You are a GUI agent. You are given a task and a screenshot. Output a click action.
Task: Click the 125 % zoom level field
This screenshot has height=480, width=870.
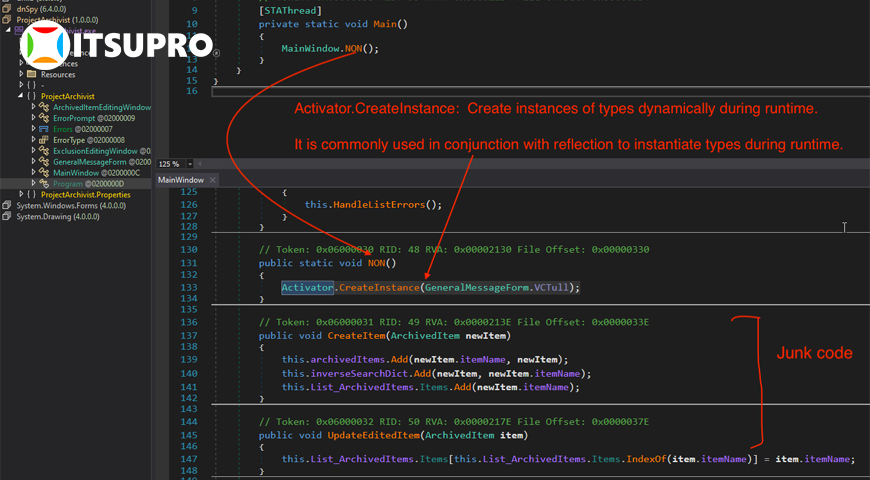pos(171,164)
